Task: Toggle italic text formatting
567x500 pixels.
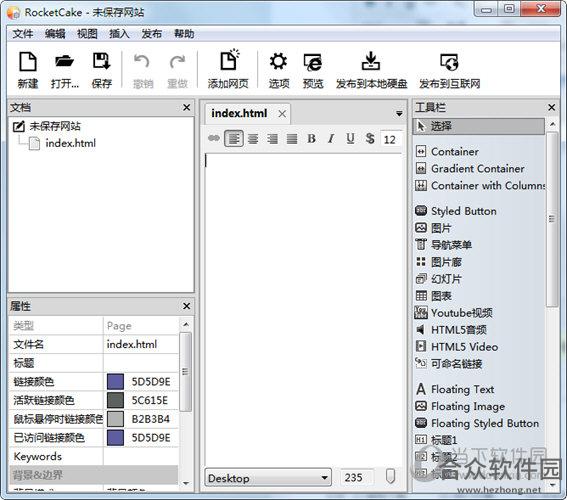Action: [331, 138]
